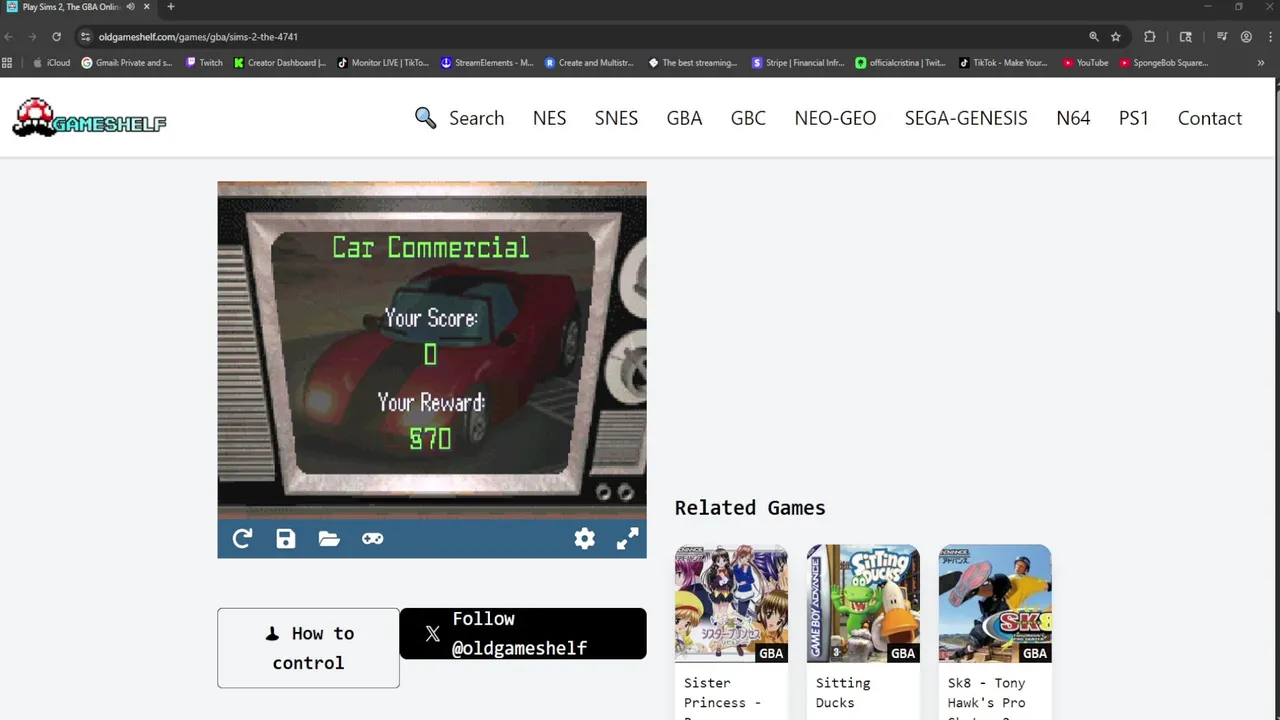1280x720 pixels.
Task: Open the browser profile avatar icon
Action: click(1246, 37)
